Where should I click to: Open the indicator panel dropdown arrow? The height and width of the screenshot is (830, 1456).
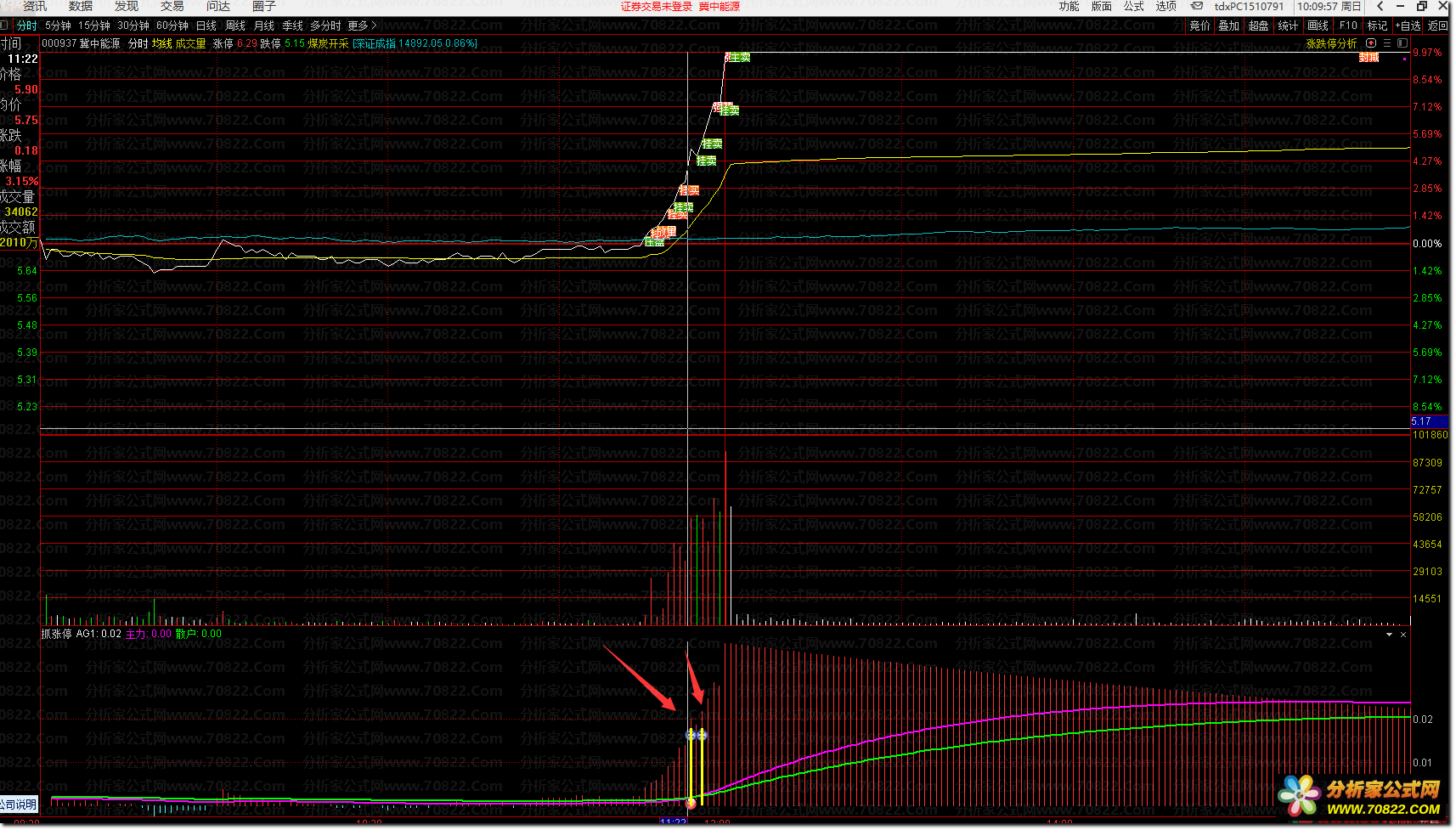1390,635
